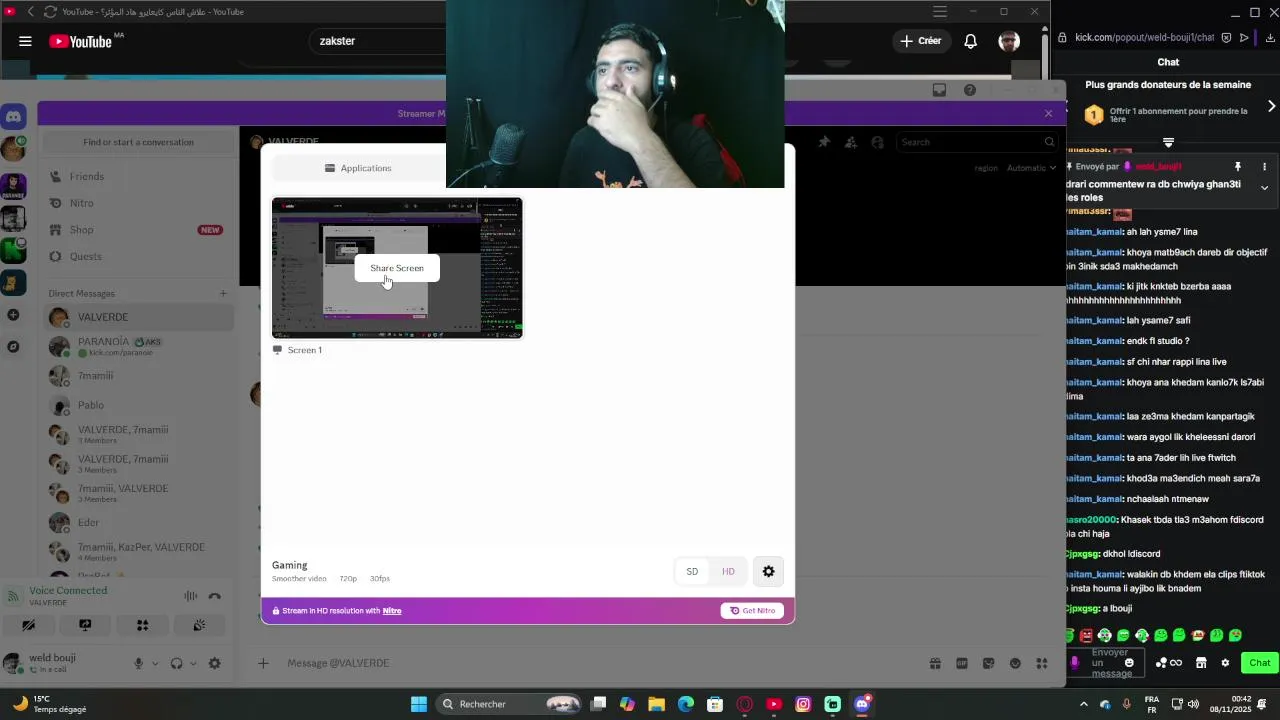The image size is (1280, 720).
Task: Click the YouTube logo
Action: click(81, 41)
